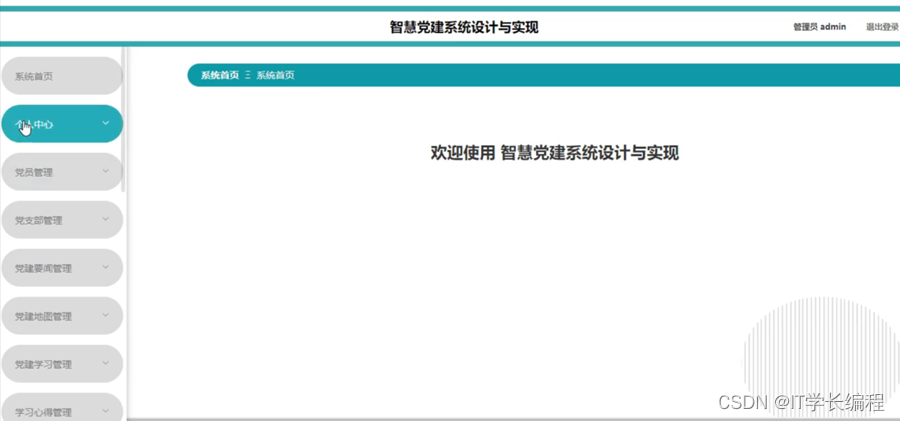The width and height of the screenshot is (900, 421).
Task: Click the sidebar vertical scrollbar
Action: coord(124,119)
